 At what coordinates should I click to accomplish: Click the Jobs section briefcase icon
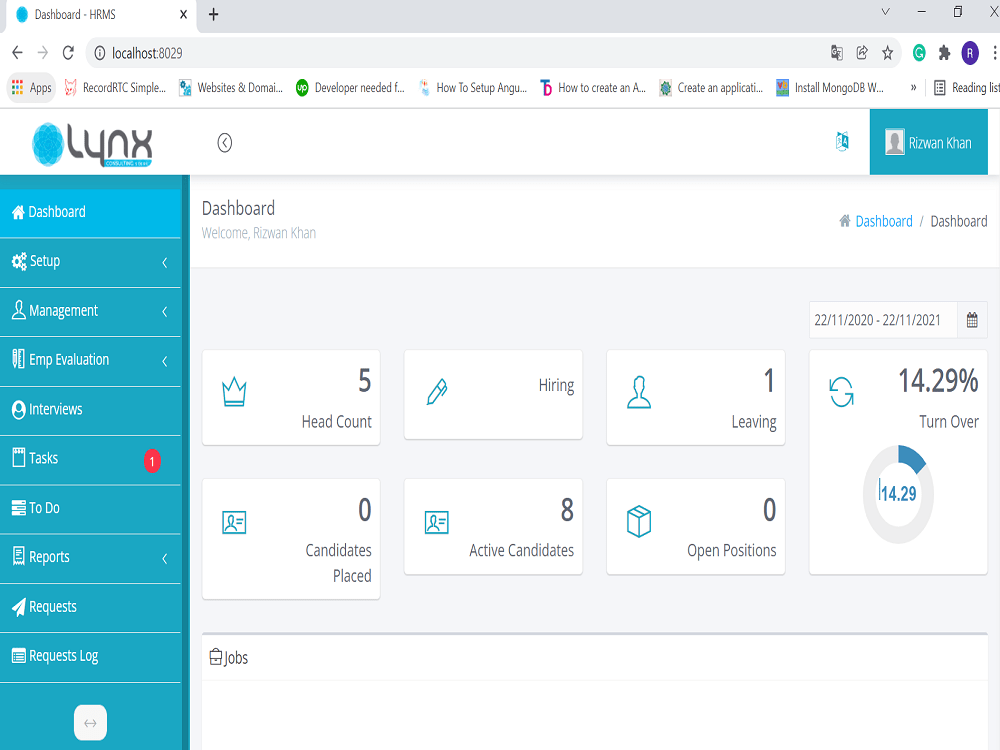pos(216,656)
